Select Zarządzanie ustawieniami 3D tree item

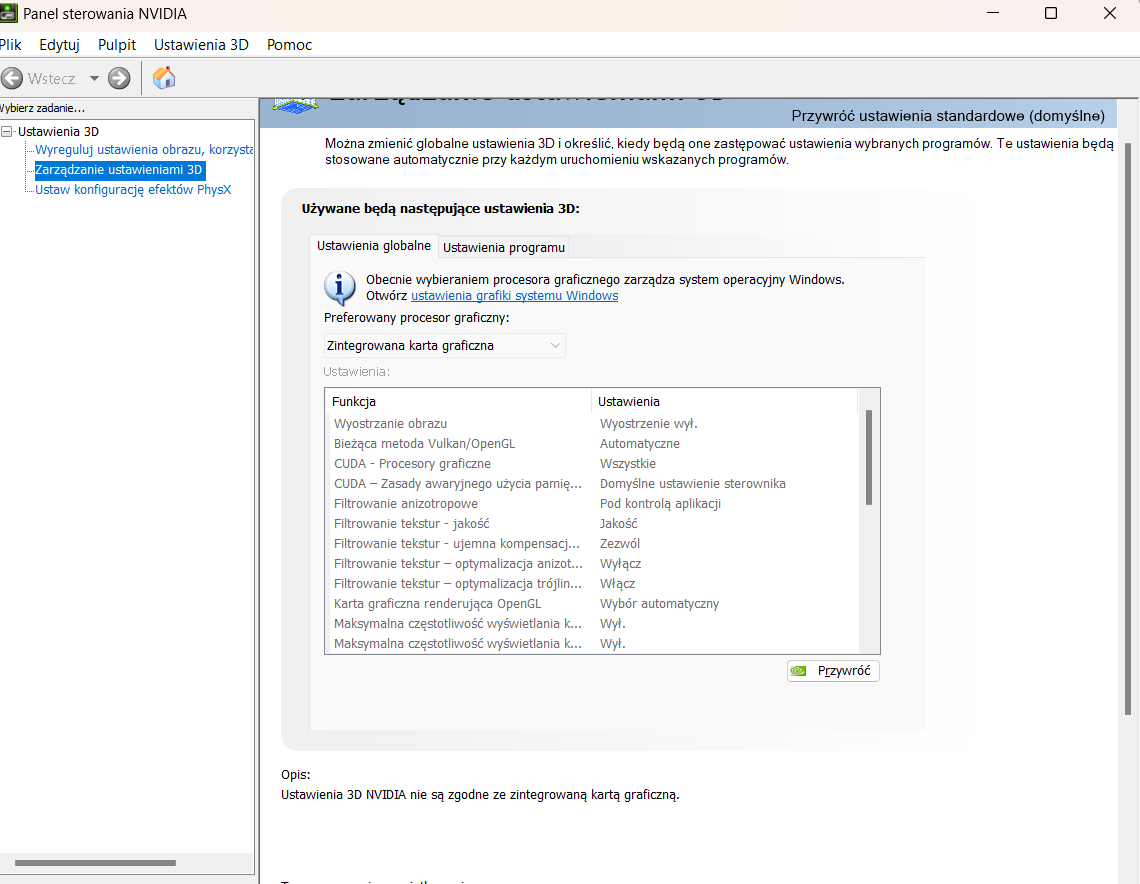pos(119,170)
